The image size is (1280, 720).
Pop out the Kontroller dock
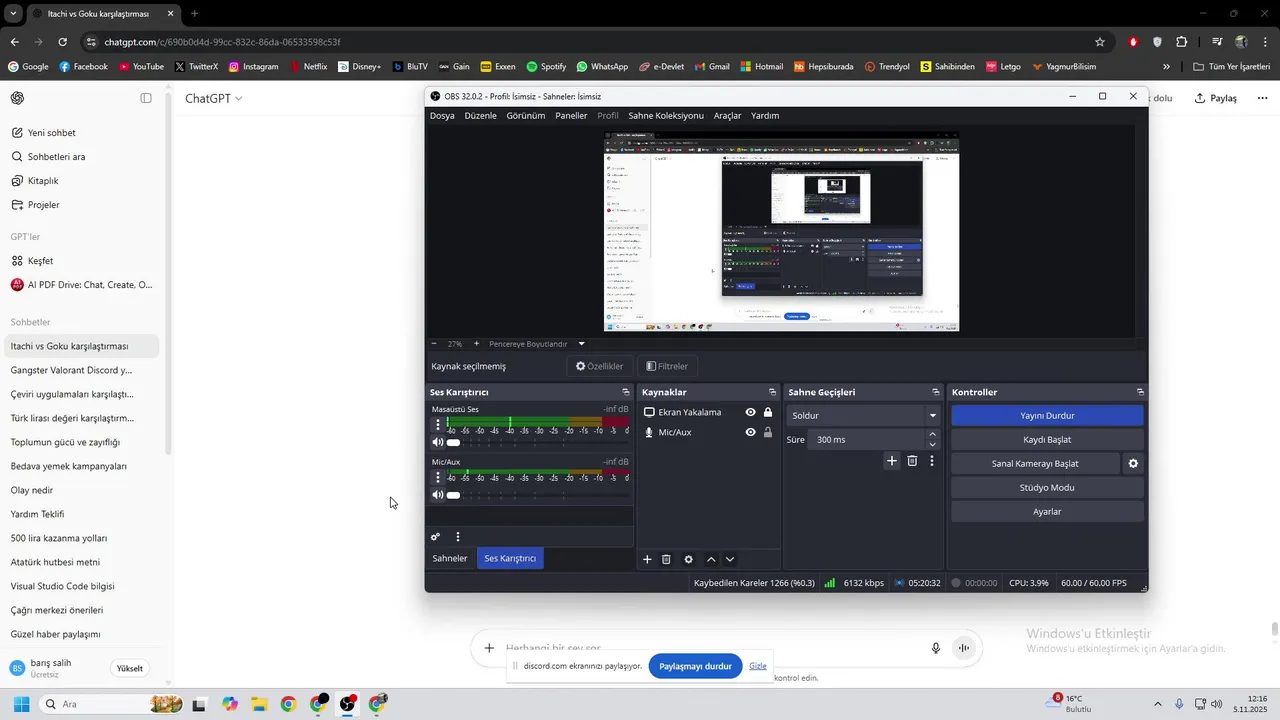[1140, 392]
